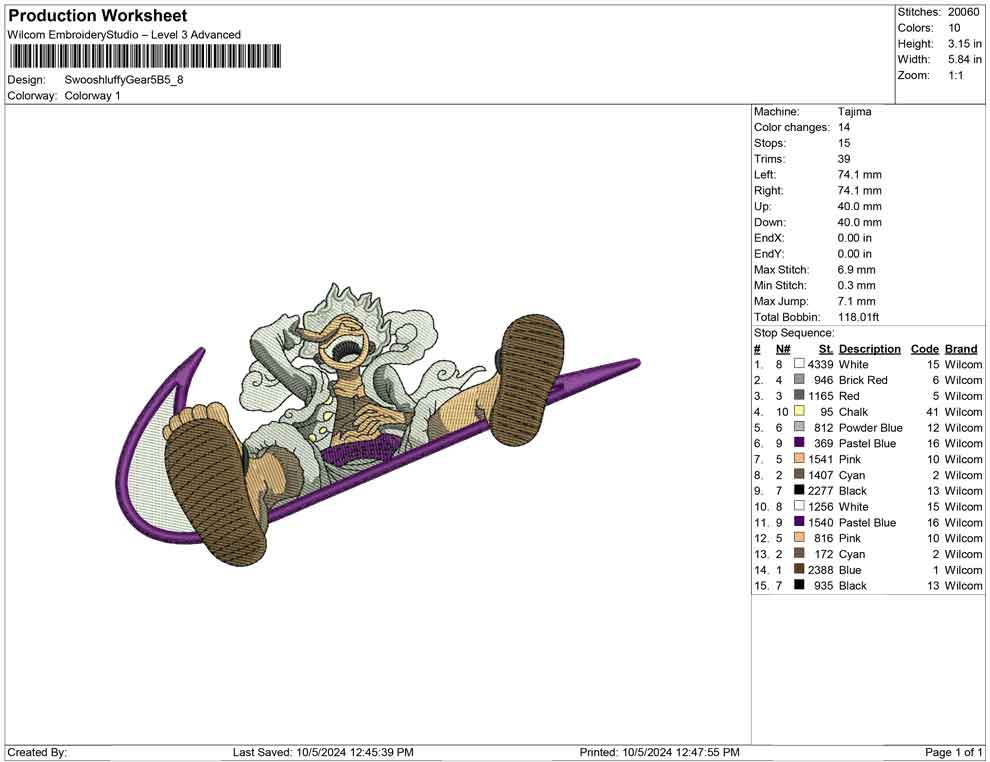Click the 'Brick Red' description text
Viewport: 990px width, 762px height.
coord(862,380)
